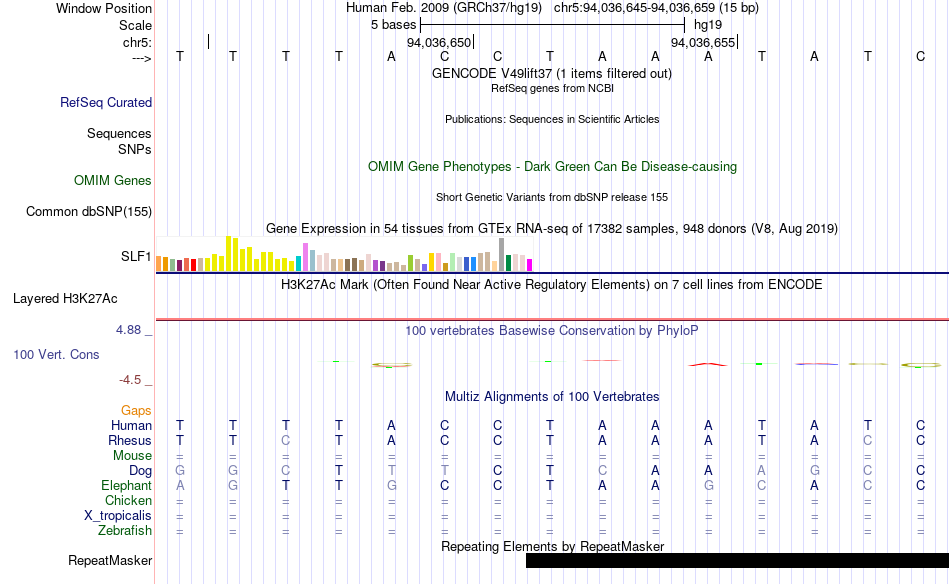Select the Mouse species row label
The height and width of the screenshot is (584, 950).
point(133,456)
